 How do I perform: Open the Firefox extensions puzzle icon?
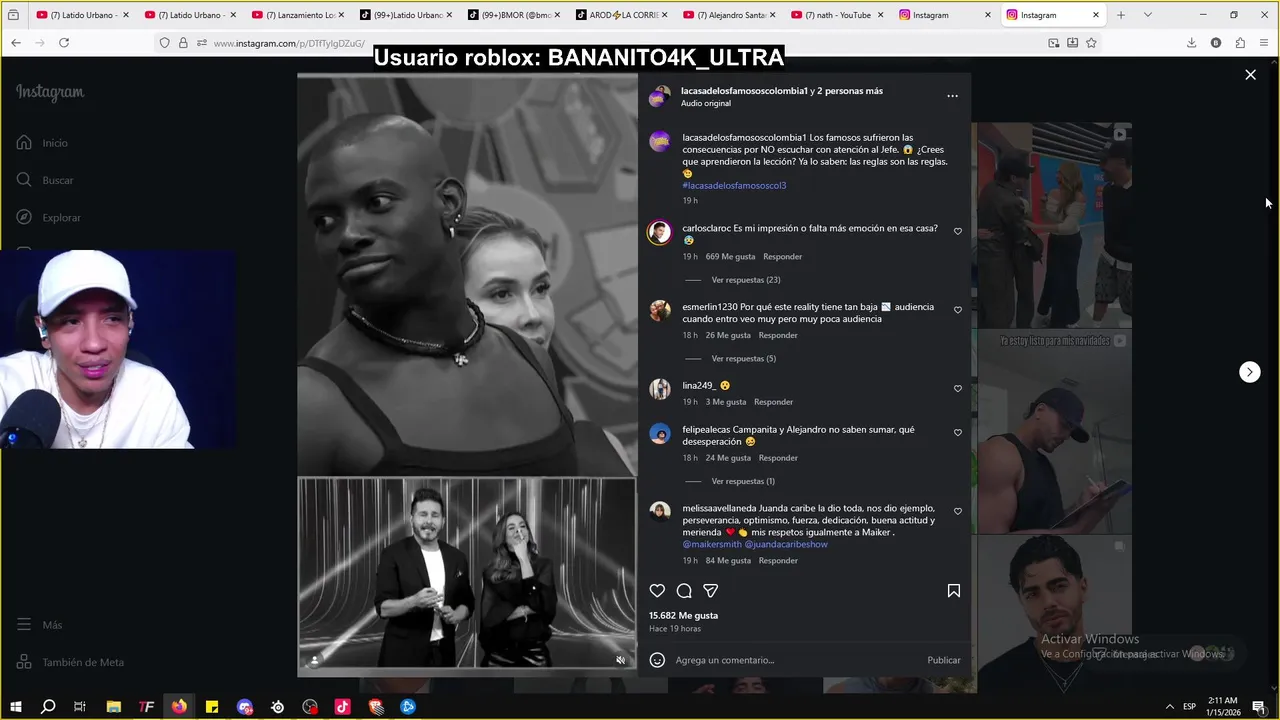(x=1240, y=43)
